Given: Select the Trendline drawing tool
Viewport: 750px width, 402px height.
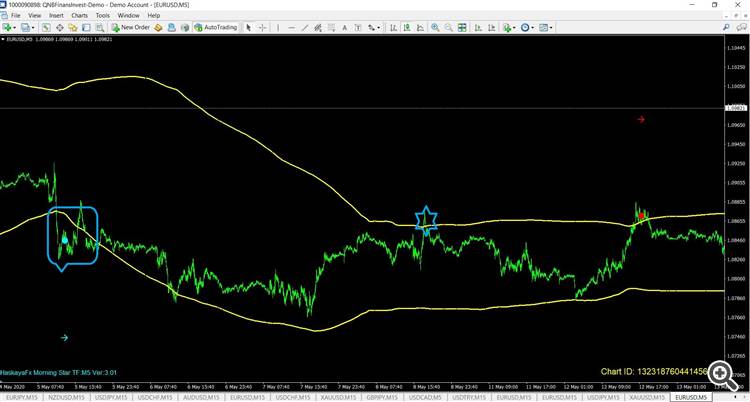Looking at the screenshot, I should [x=304, y=28].
